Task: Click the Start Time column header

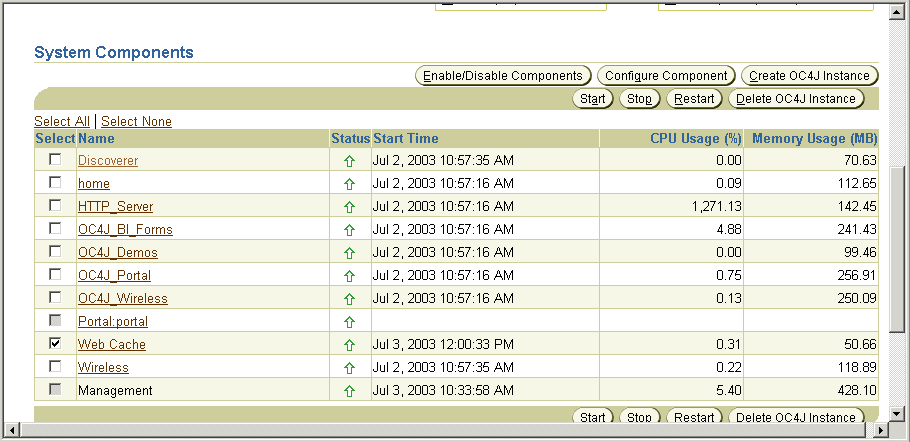Action: 406,139
